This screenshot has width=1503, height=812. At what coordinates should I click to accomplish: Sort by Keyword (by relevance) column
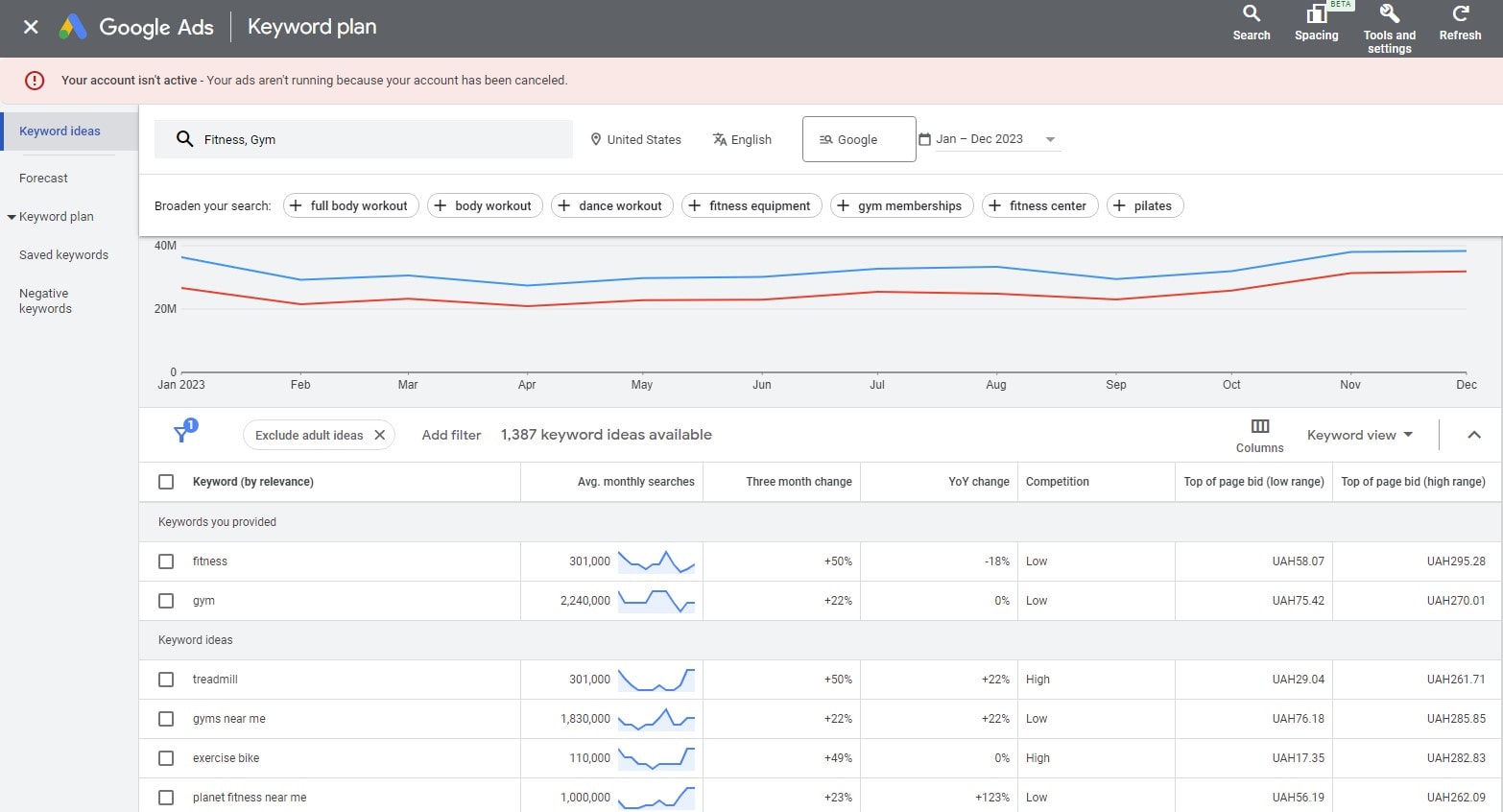pyautogui.click(x=252, y=482)
